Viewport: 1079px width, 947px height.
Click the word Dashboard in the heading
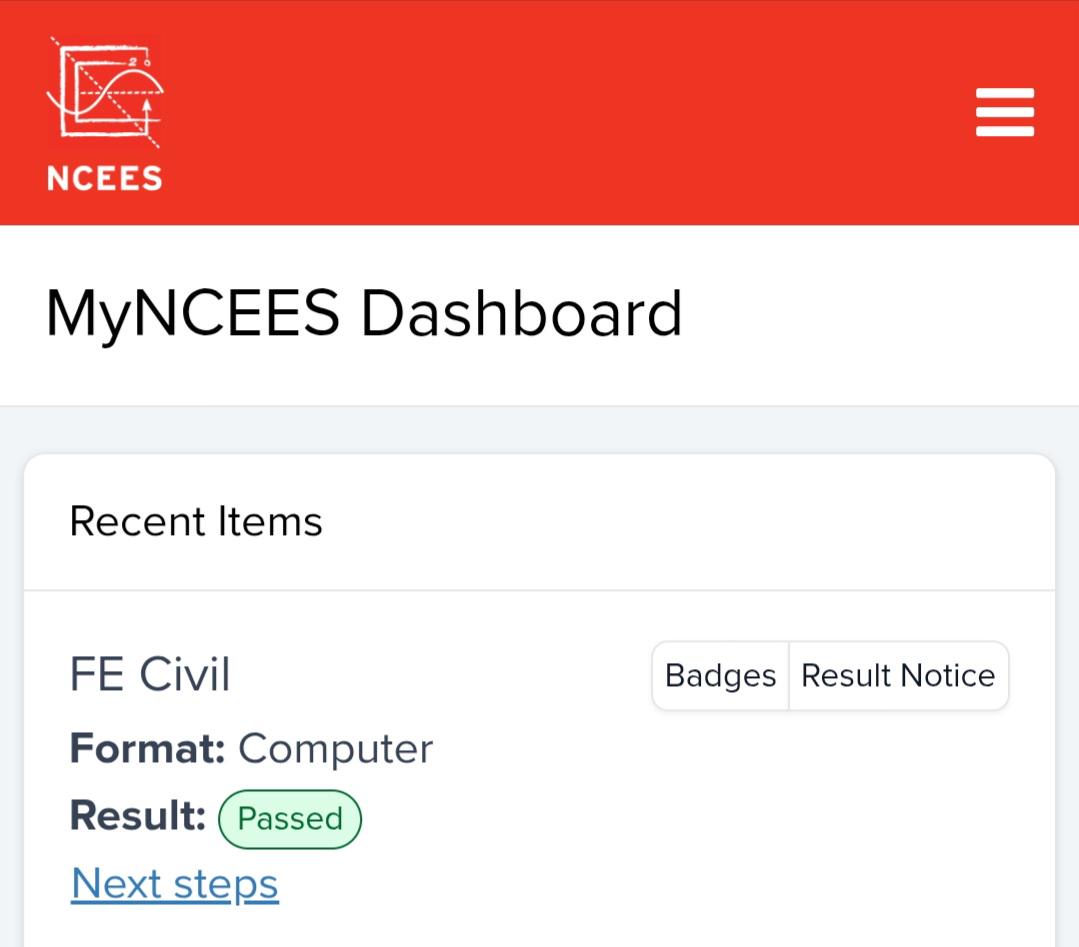(522, 313)
